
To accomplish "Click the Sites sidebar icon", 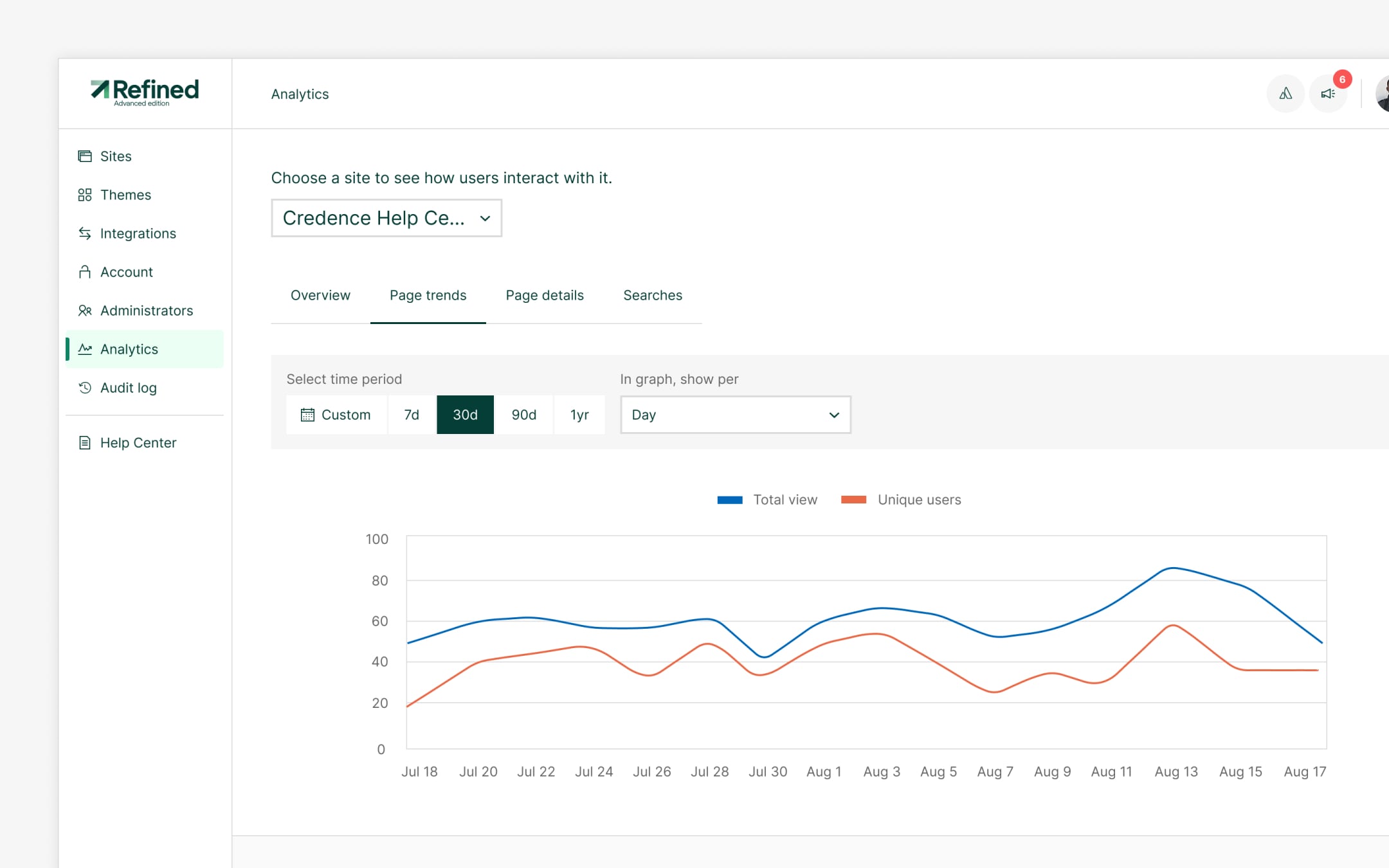I will coord(85,156).
